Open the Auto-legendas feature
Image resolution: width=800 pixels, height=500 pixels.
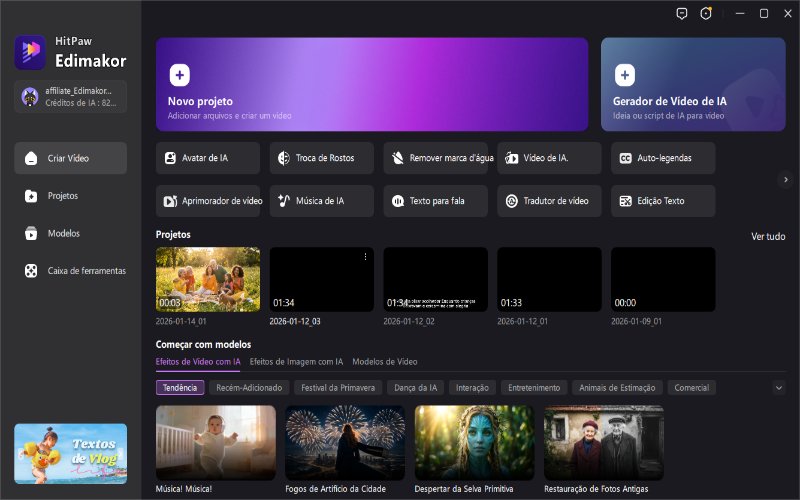pyautogui.click(x=663, y=158)
